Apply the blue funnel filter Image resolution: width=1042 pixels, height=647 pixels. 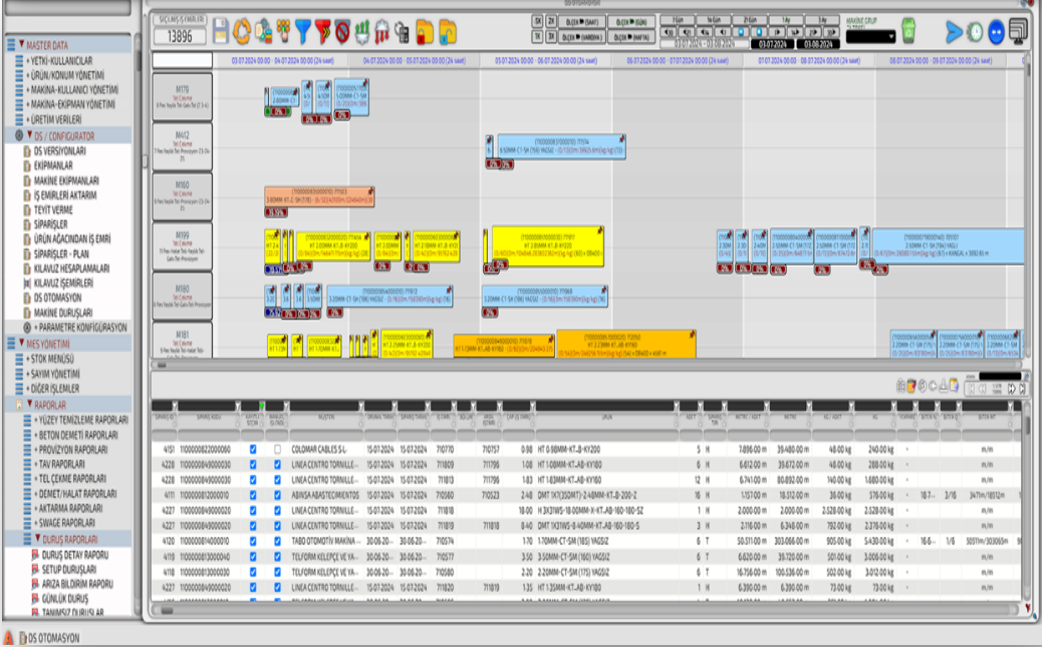[303, 32]
